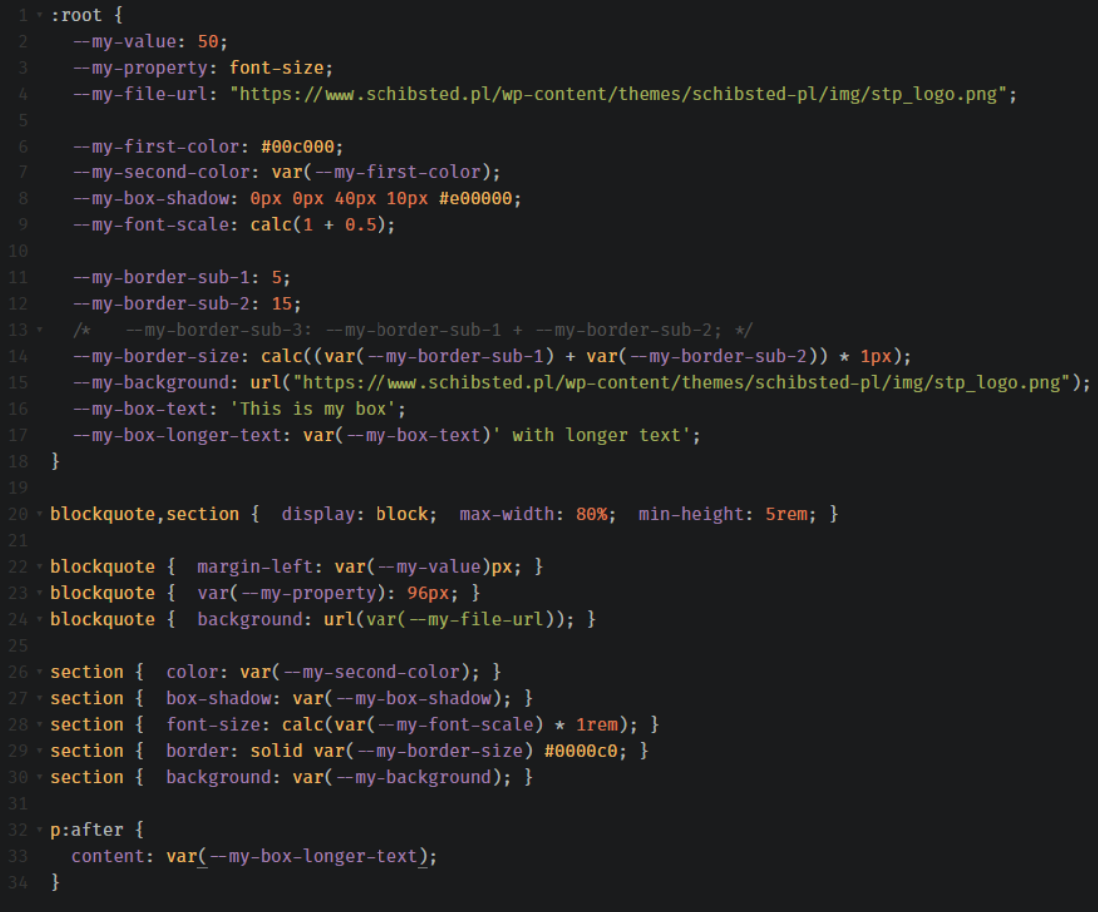
Task: Collapse the :root block fold arrow on line 1
Action: point(39,15)
